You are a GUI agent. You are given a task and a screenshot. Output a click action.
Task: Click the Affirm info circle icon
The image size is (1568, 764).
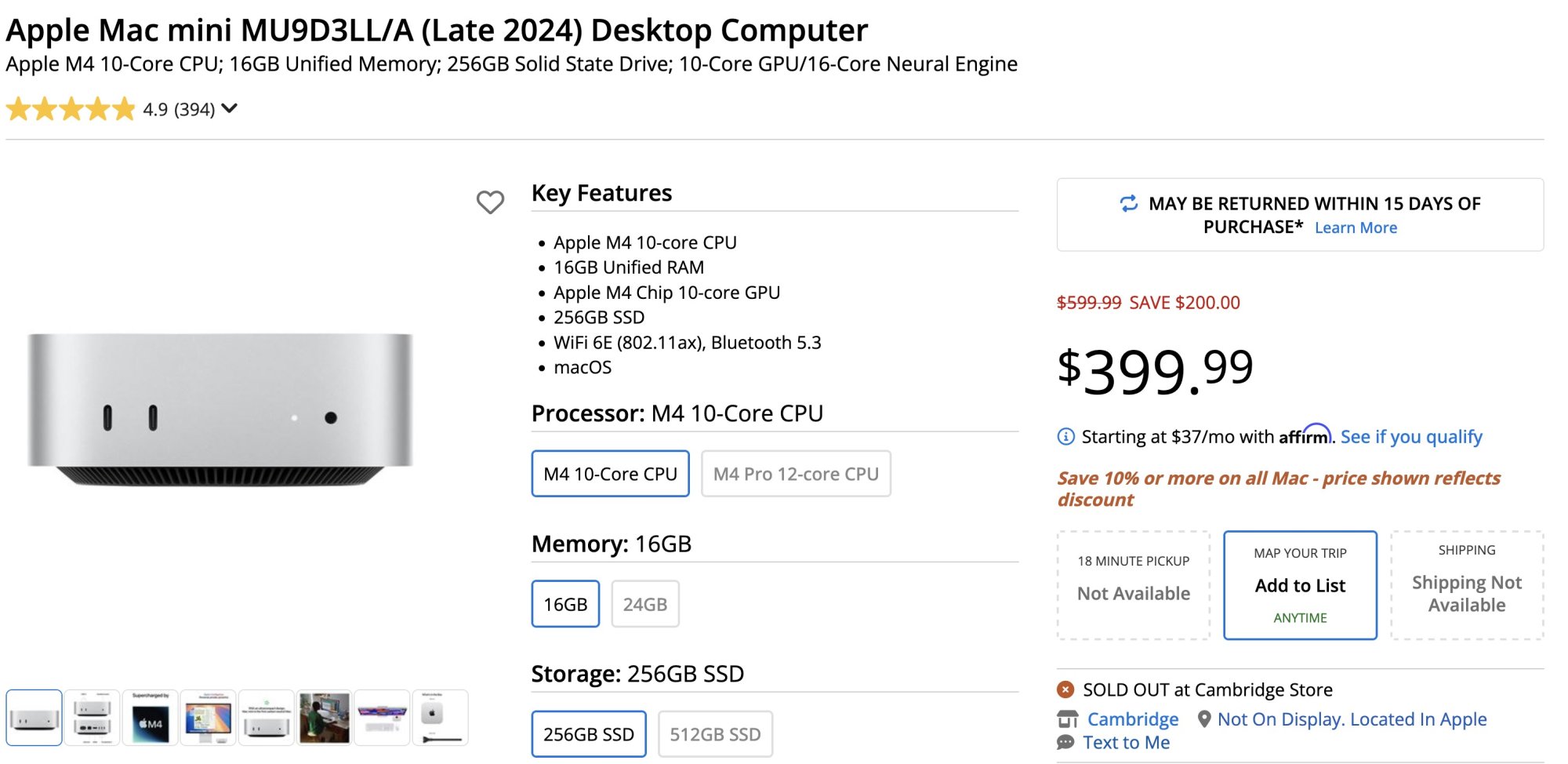[1066, 437]
